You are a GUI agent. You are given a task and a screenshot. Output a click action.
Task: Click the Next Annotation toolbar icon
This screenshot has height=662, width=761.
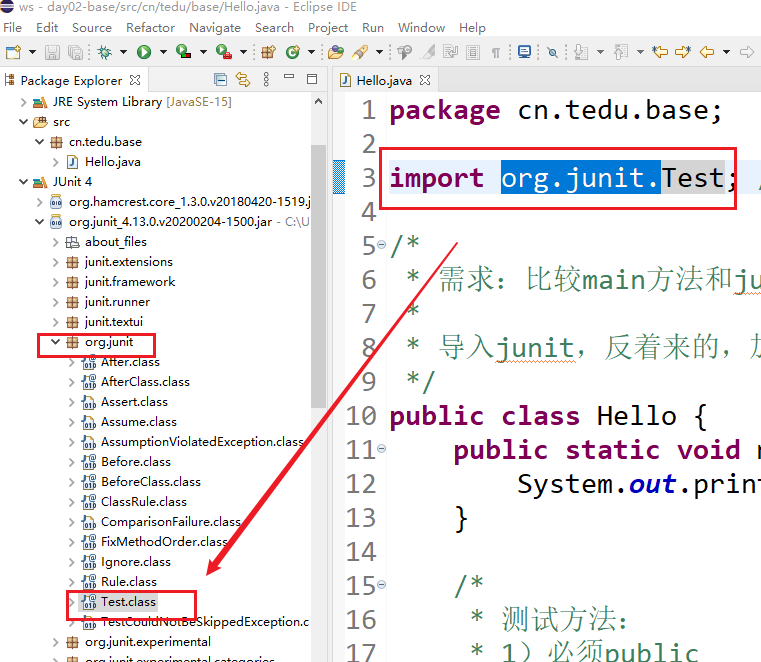tap(581, 52)
